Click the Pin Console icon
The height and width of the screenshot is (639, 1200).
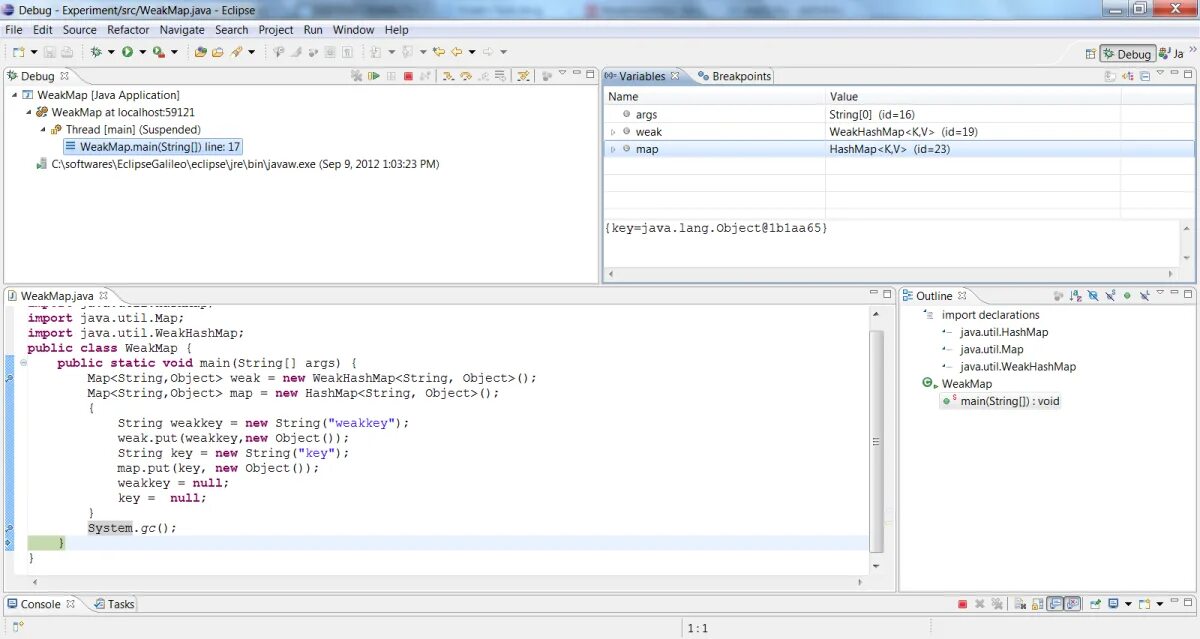[x=1095, y=604]
